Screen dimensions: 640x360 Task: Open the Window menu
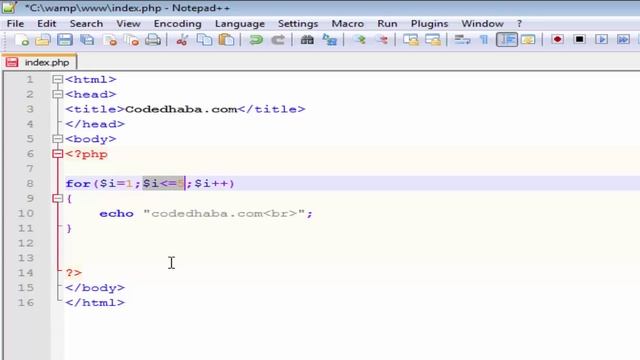click(x=482, y=24)
